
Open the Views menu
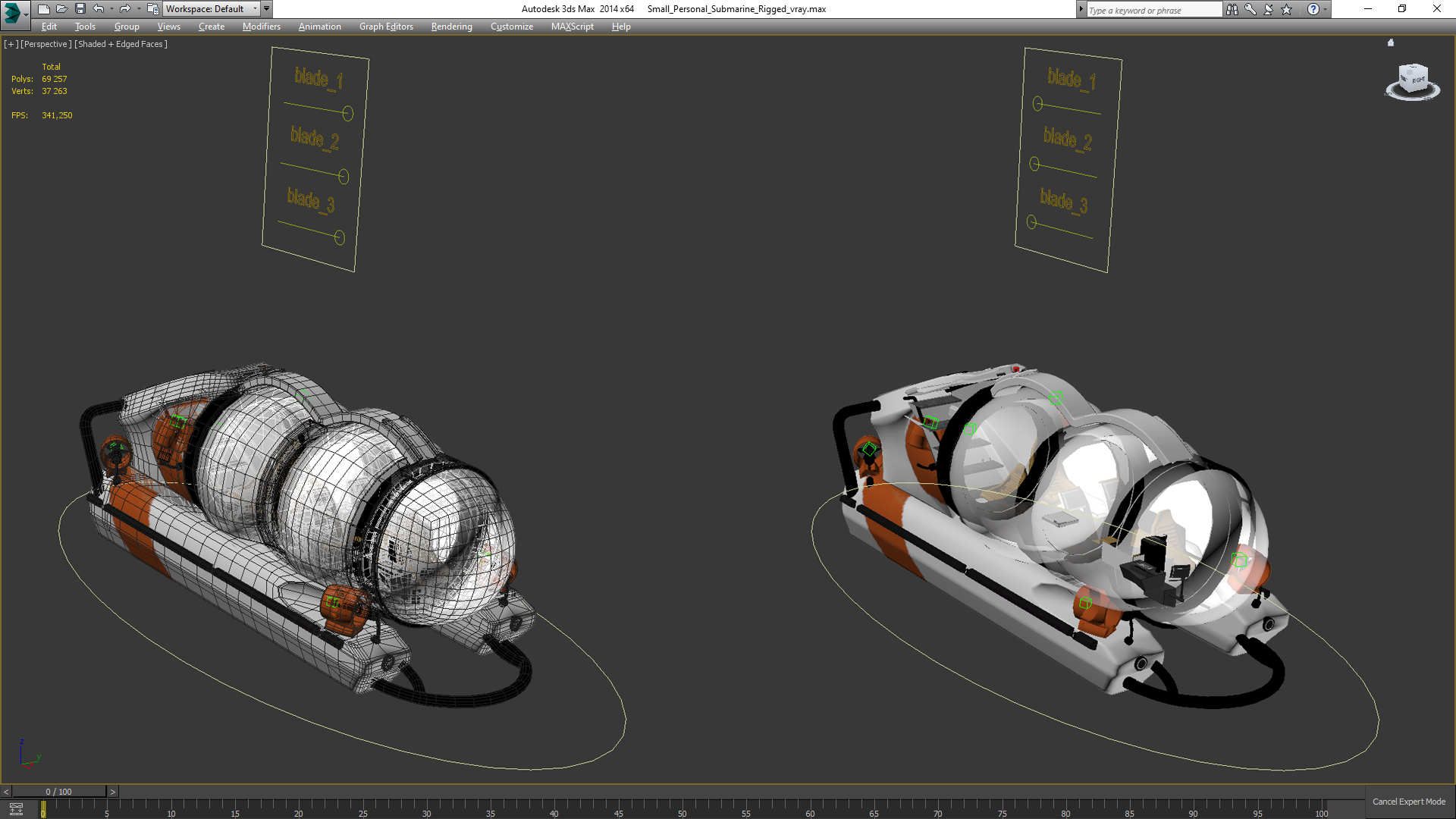tap(168, 27)
